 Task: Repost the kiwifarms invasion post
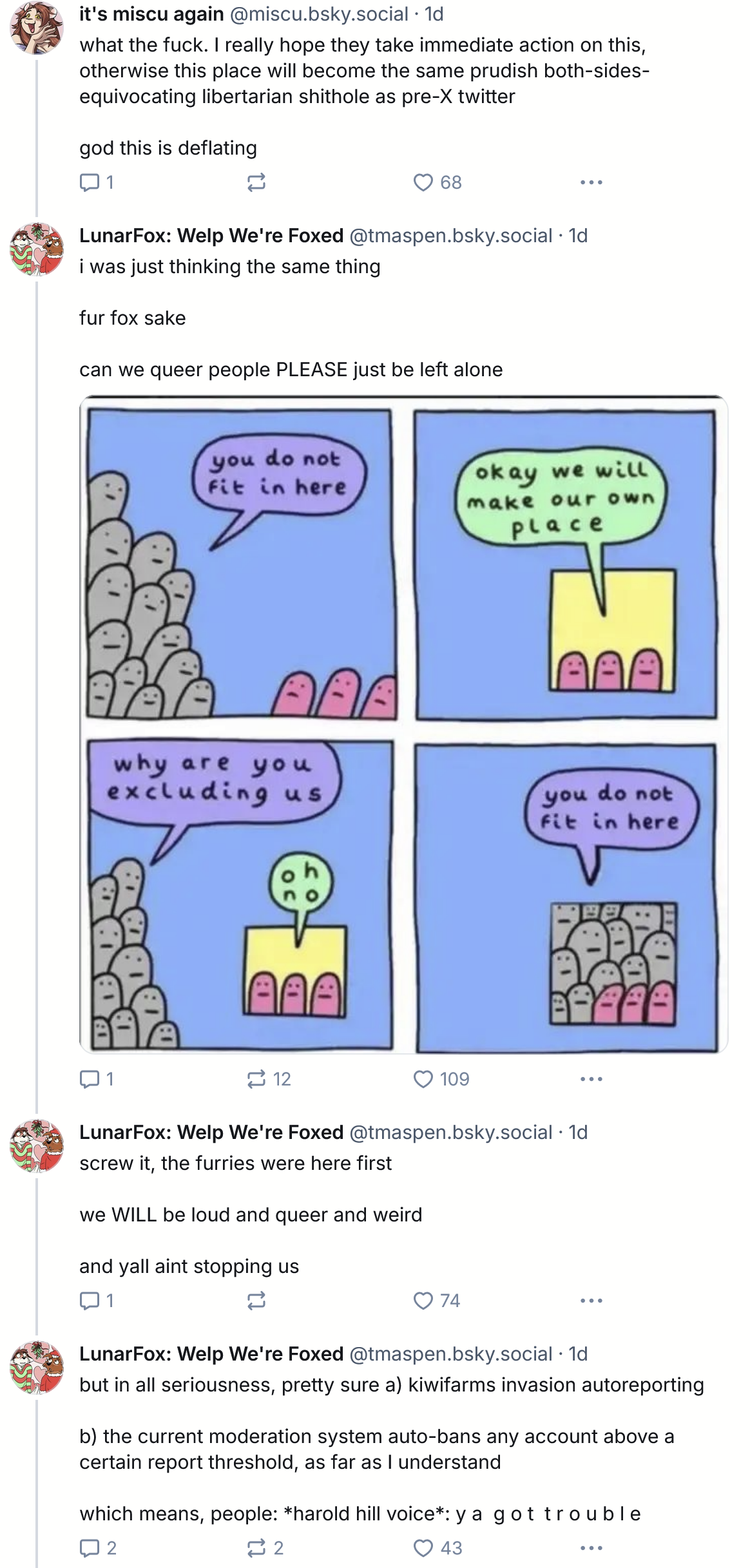256,1548
